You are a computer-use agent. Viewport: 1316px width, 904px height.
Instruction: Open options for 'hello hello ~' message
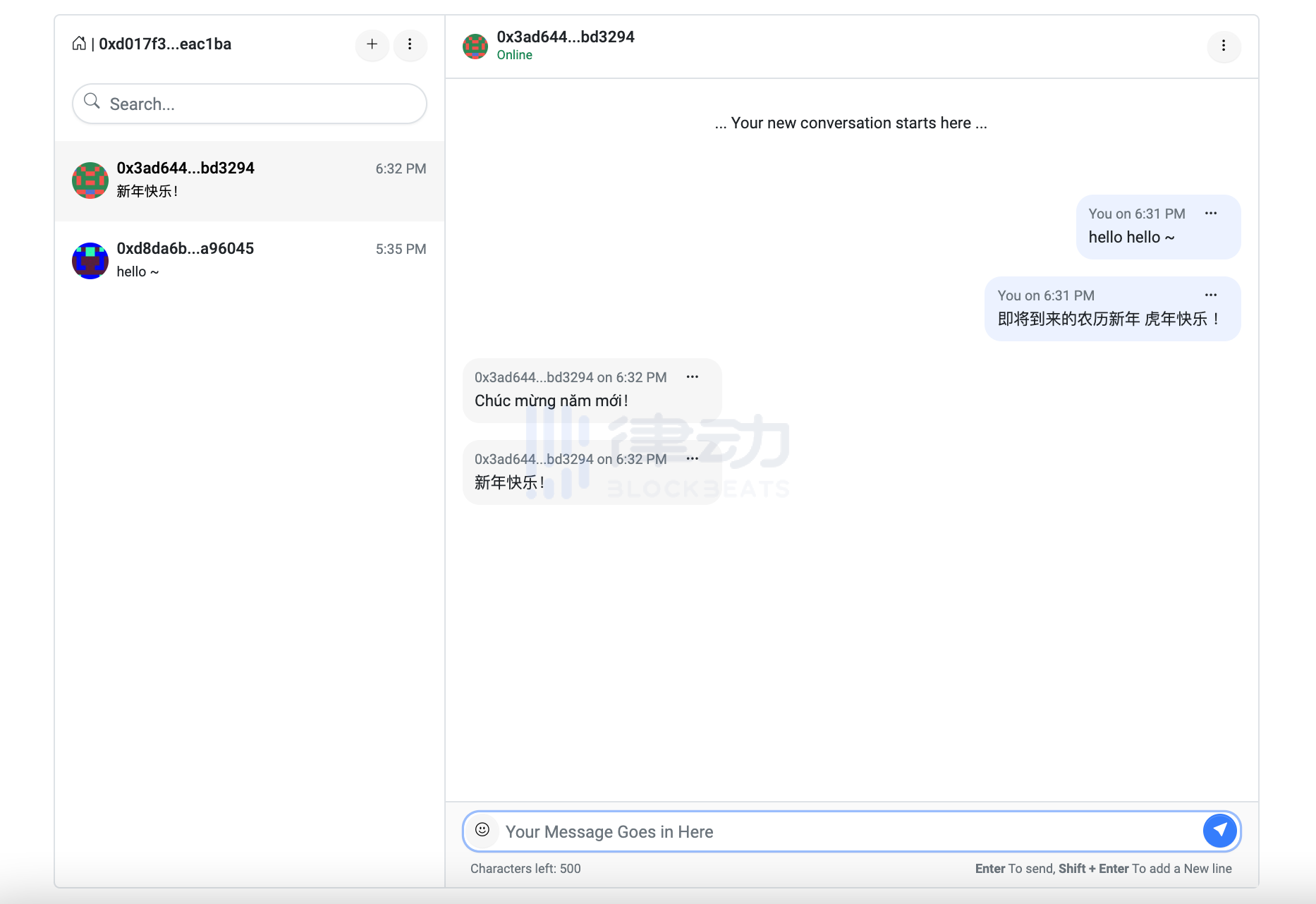tap(1211, 213)
